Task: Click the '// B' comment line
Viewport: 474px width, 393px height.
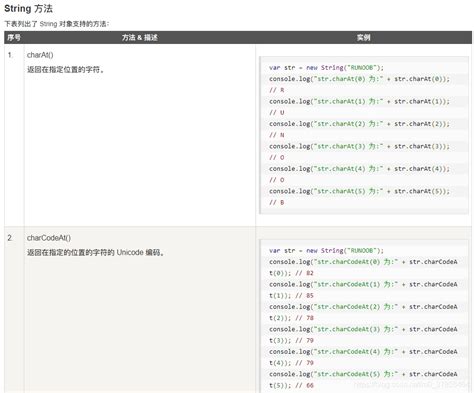Action: click(x=277, y=202)
